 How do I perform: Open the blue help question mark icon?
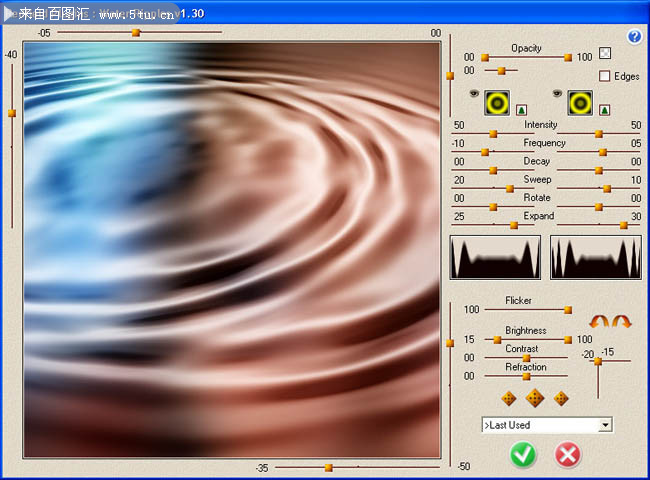(x=634, y=37)
